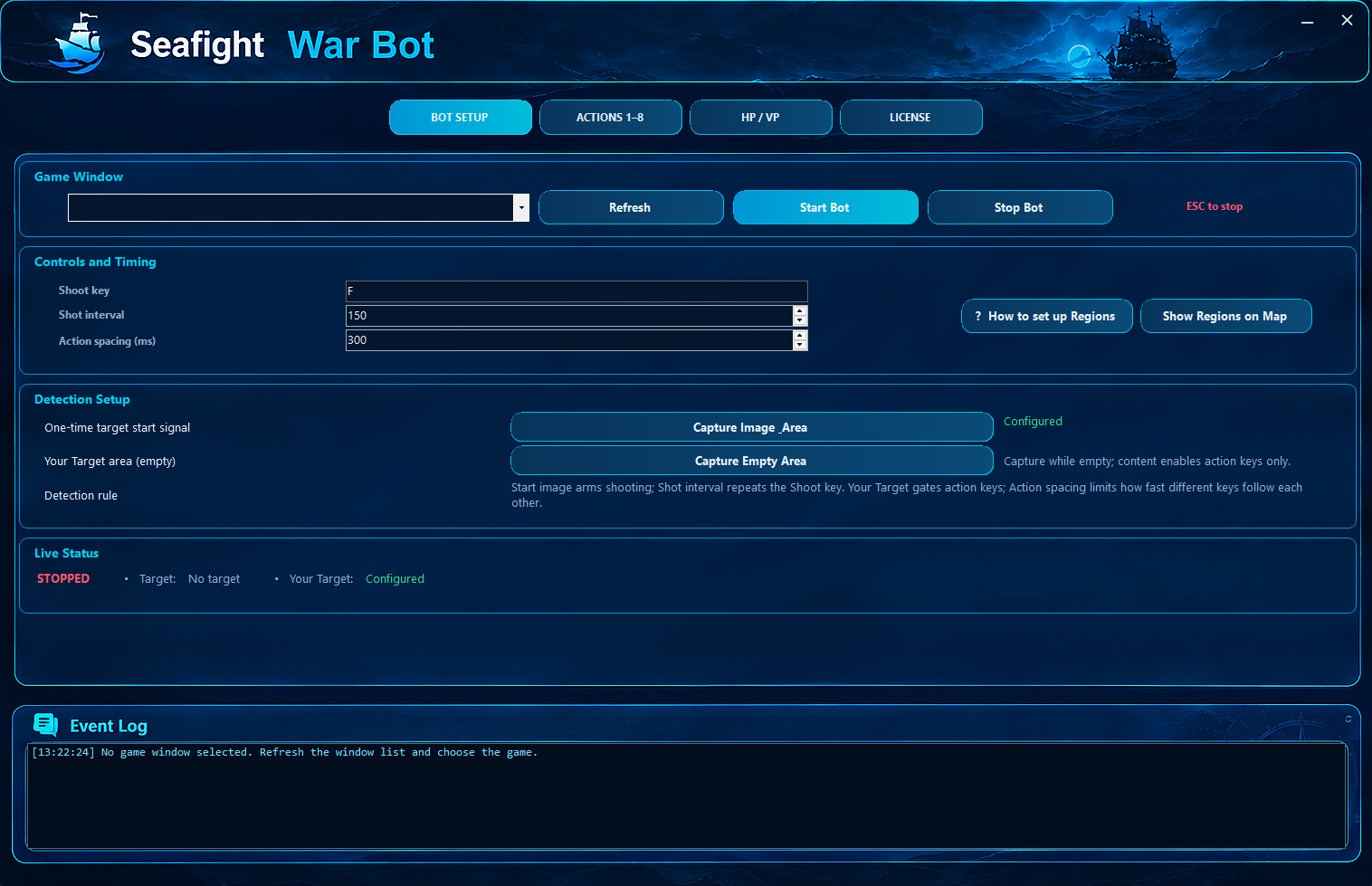Open the Game Window dropdown arrow
1372x886 pixels.
(x=521, y=207)
